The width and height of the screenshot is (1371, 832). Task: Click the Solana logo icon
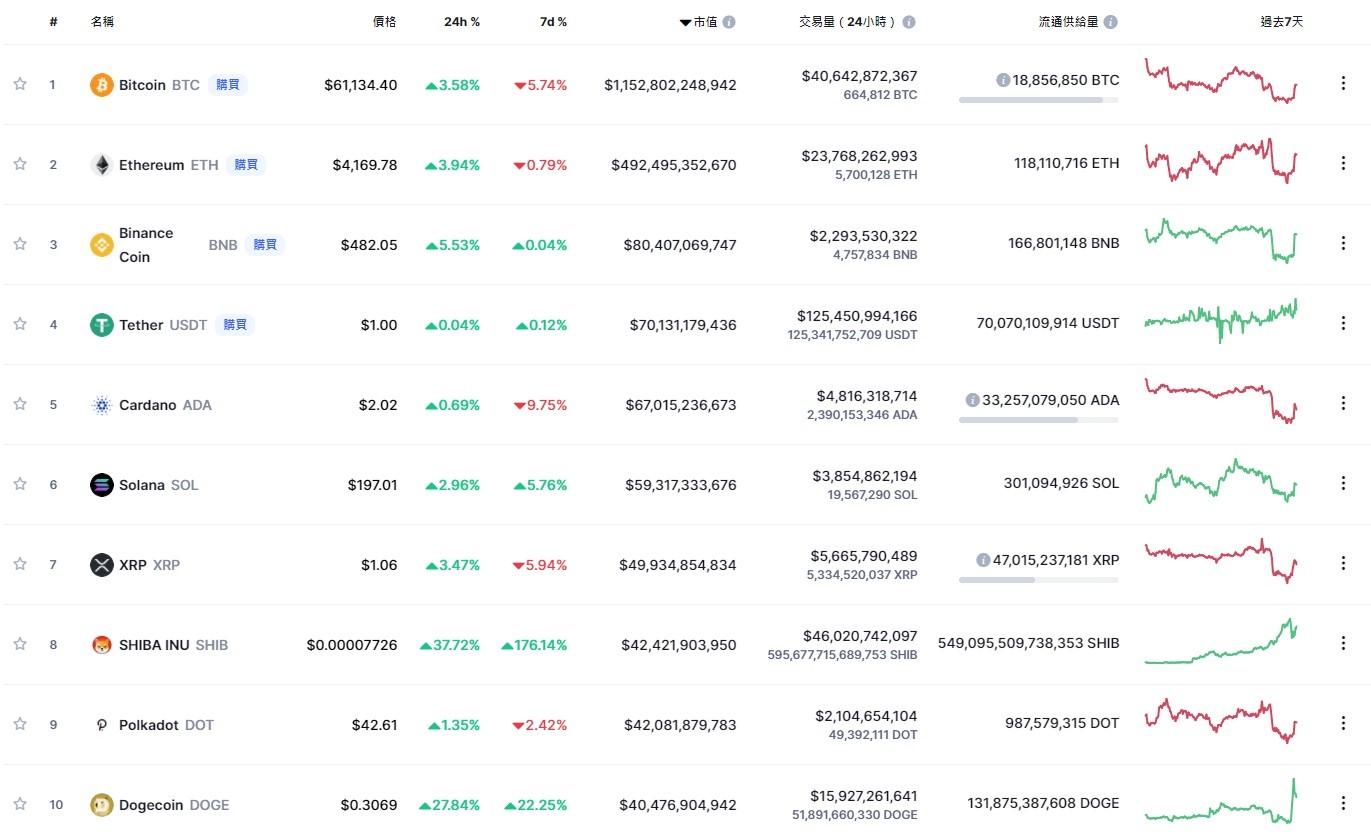click(x=102, y=485)
